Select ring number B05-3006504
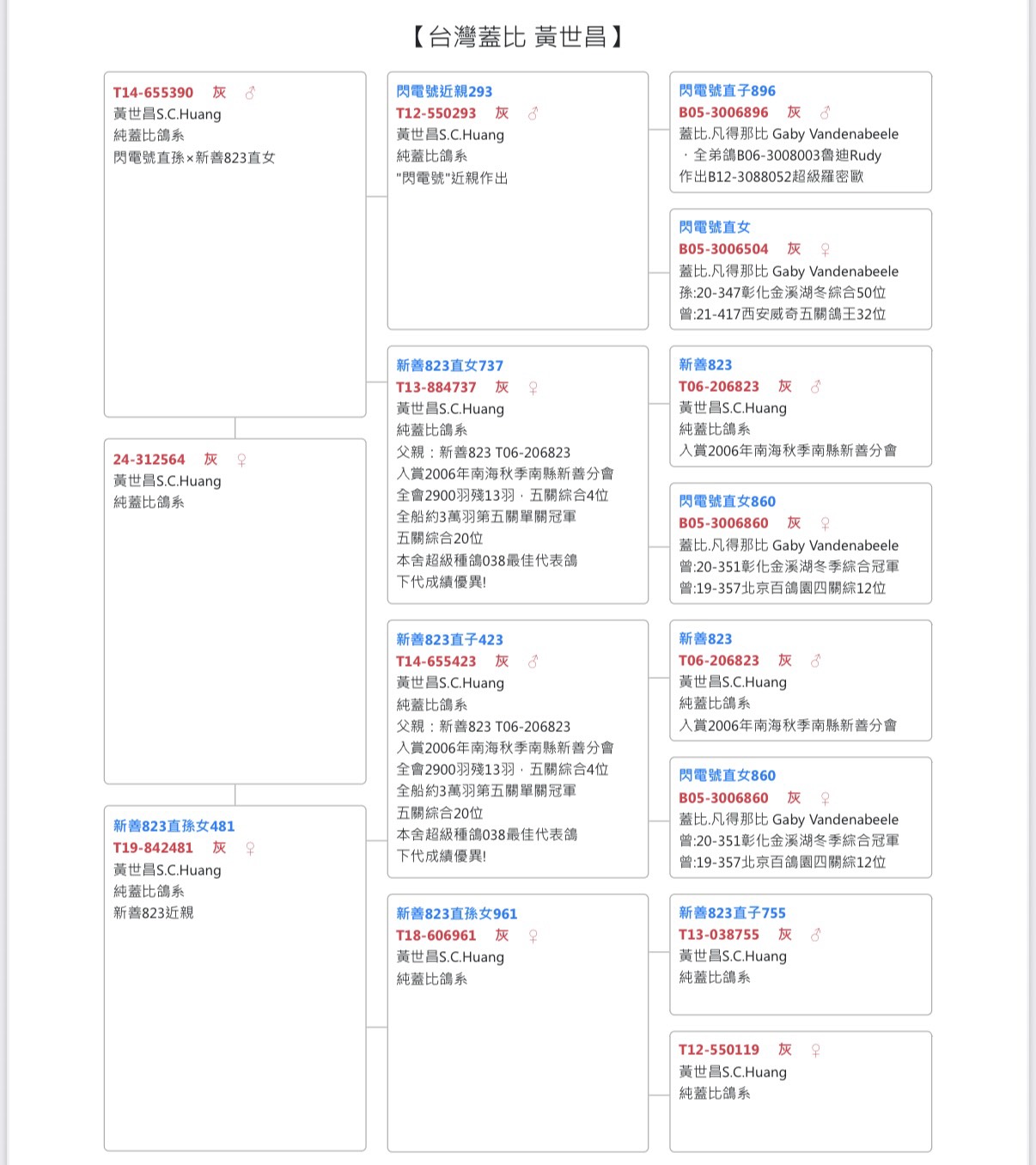The height and width of the screenshot is (1165, 1036). (724, 249)
